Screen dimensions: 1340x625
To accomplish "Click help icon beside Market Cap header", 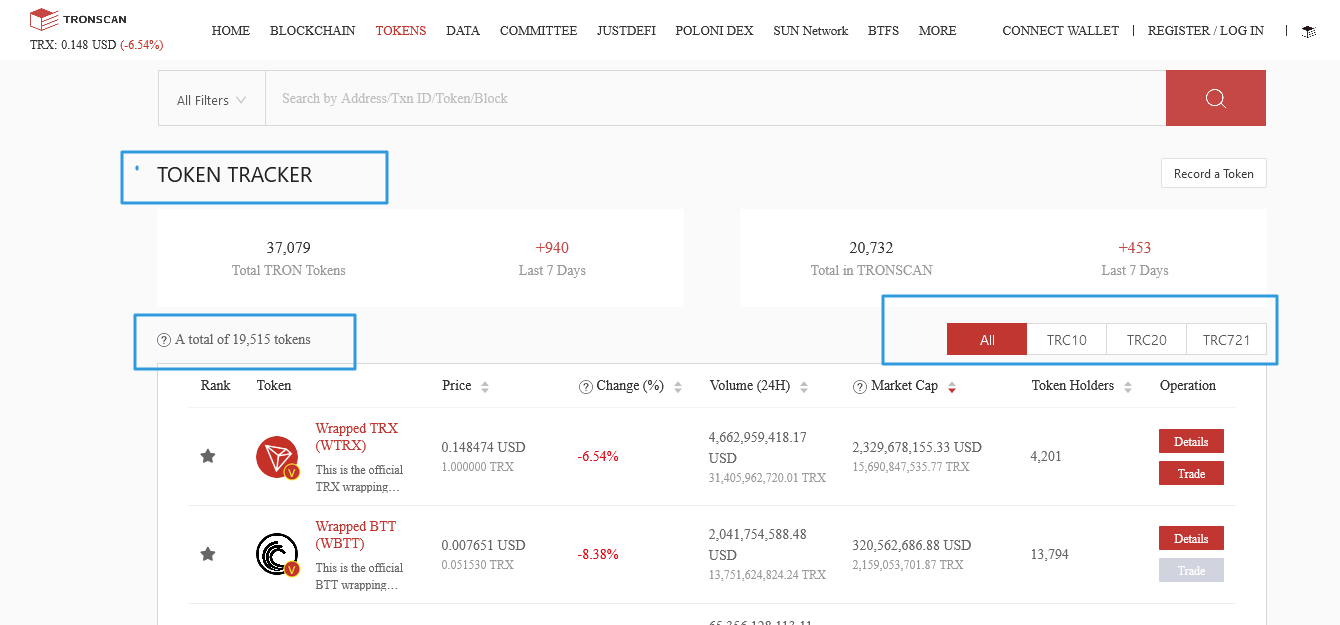I will point(860,387).
